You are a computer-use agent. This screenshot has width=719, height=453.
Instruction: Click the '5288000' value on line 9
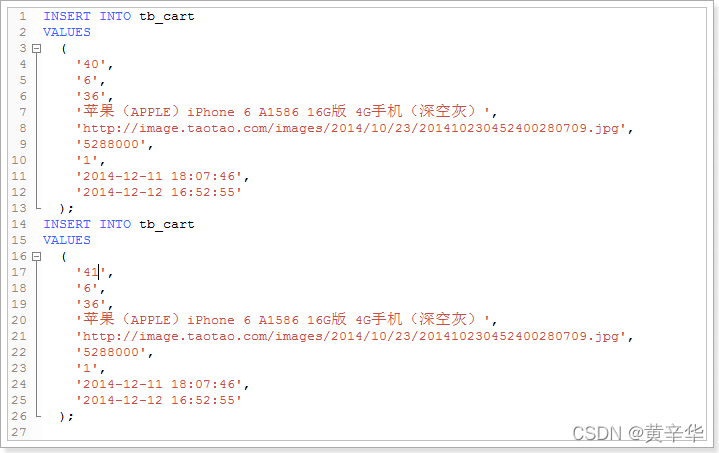[111, 144]
